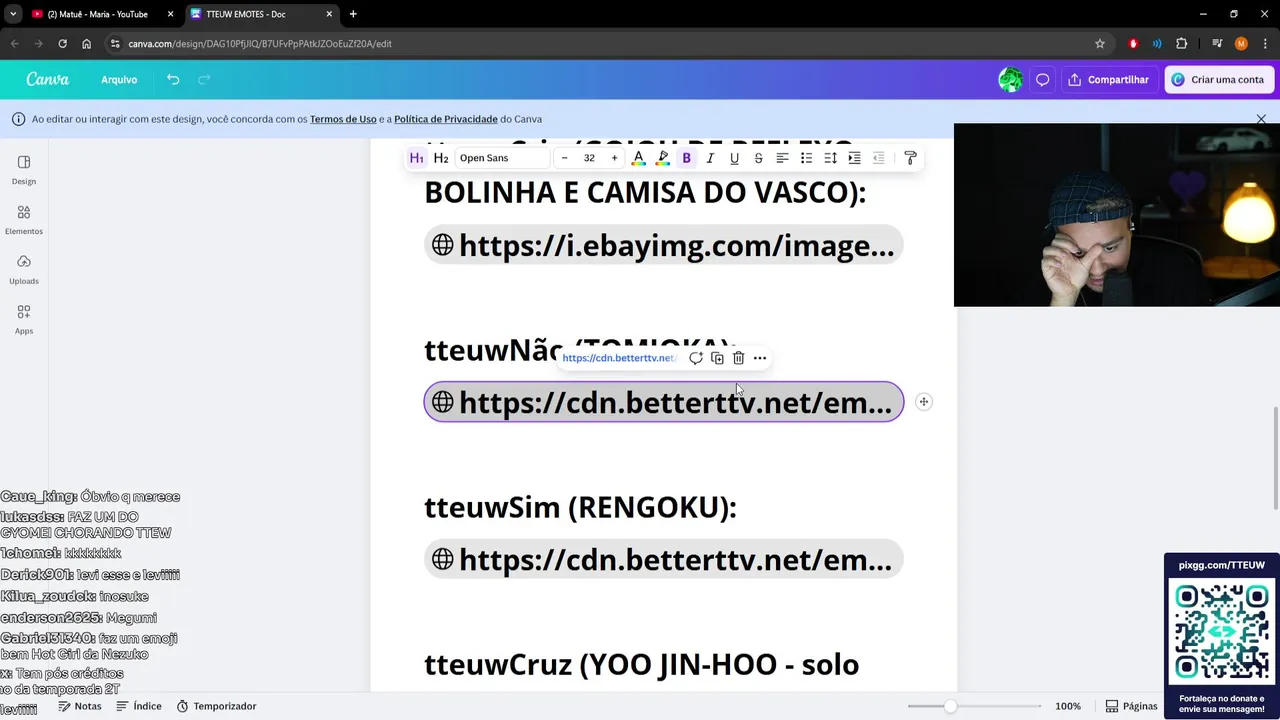Reload the current page
Screen dimensions: 1280x720
[x=62, y=44]
